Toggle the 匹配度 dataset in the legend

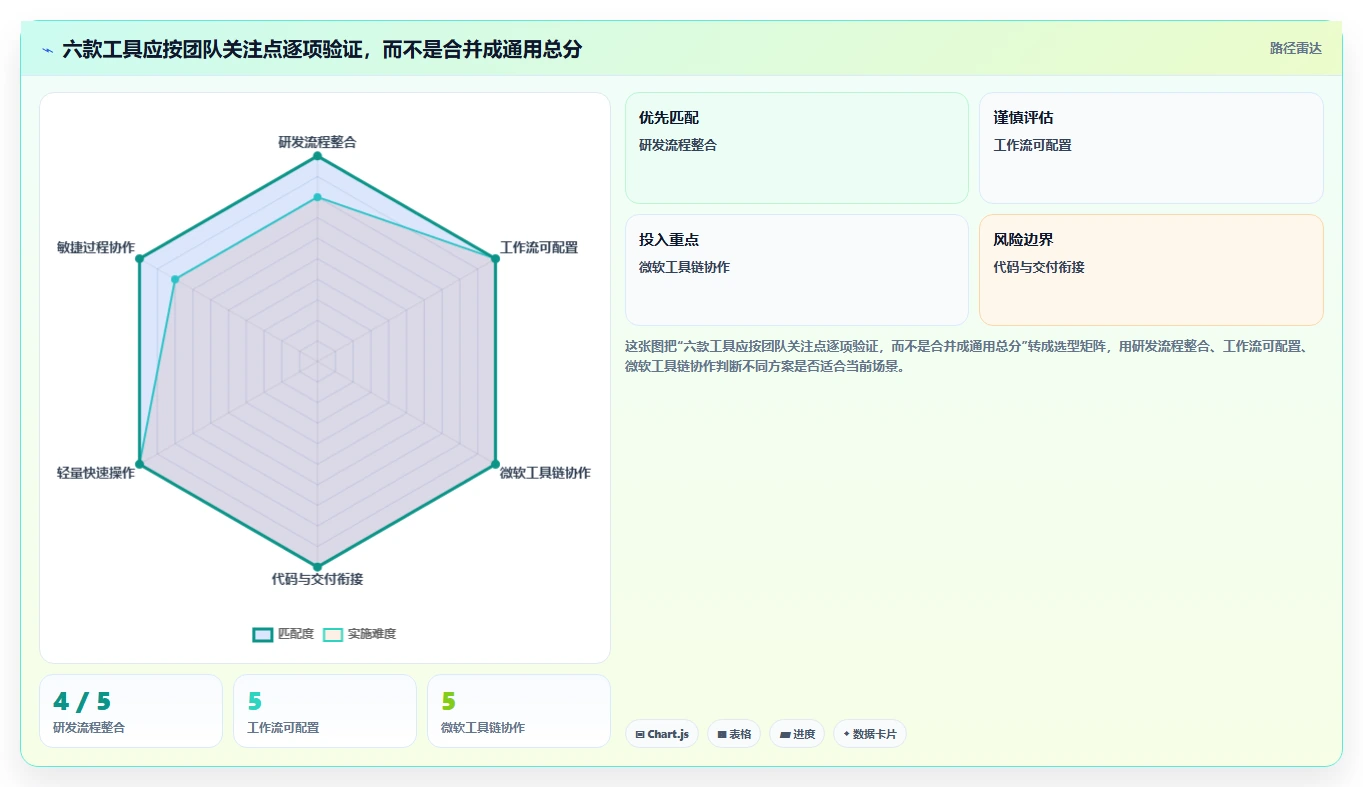pos(283,634)
